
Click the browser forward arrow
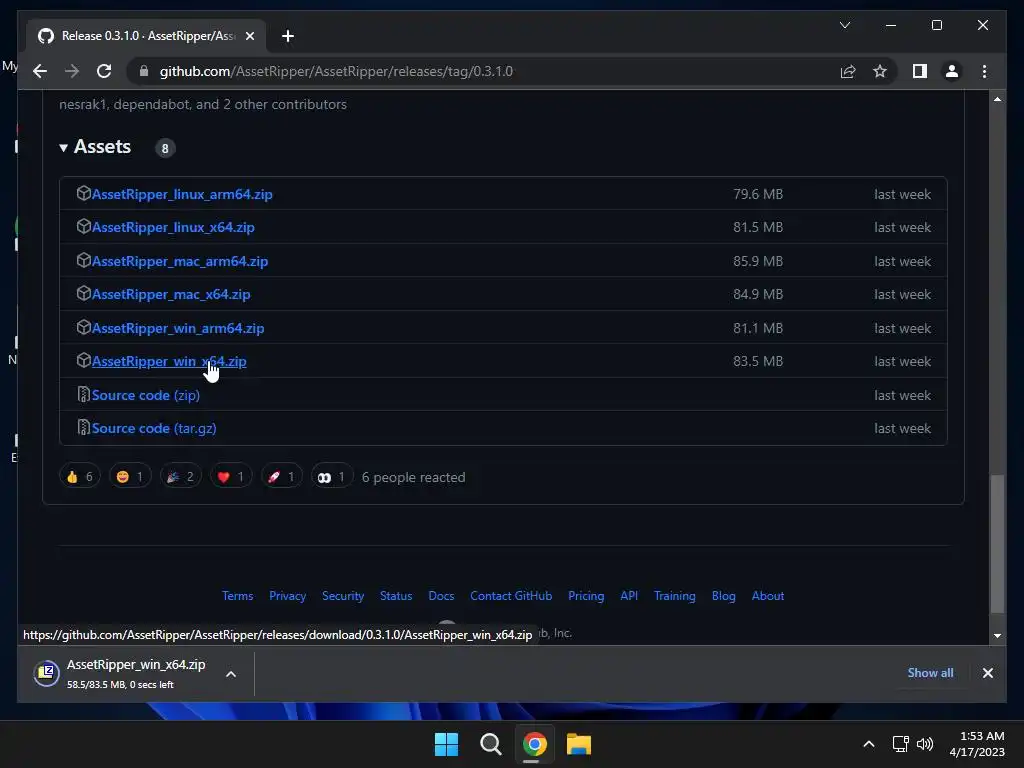pos(72,71)
